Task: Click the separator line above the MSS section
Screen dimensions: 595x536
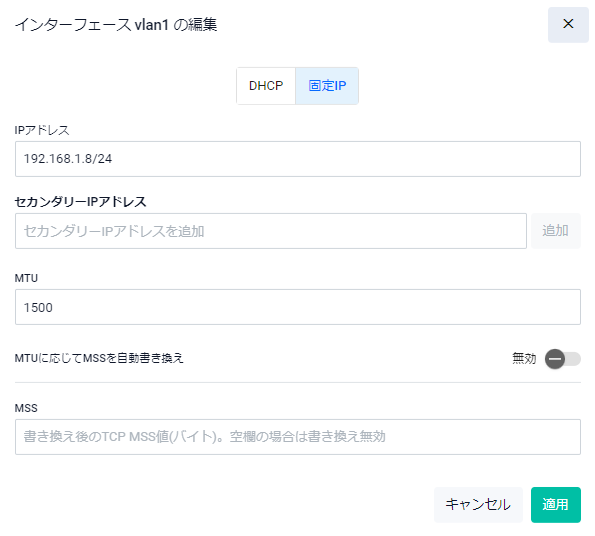Action: pyautogui.click(x=298, y=382)
